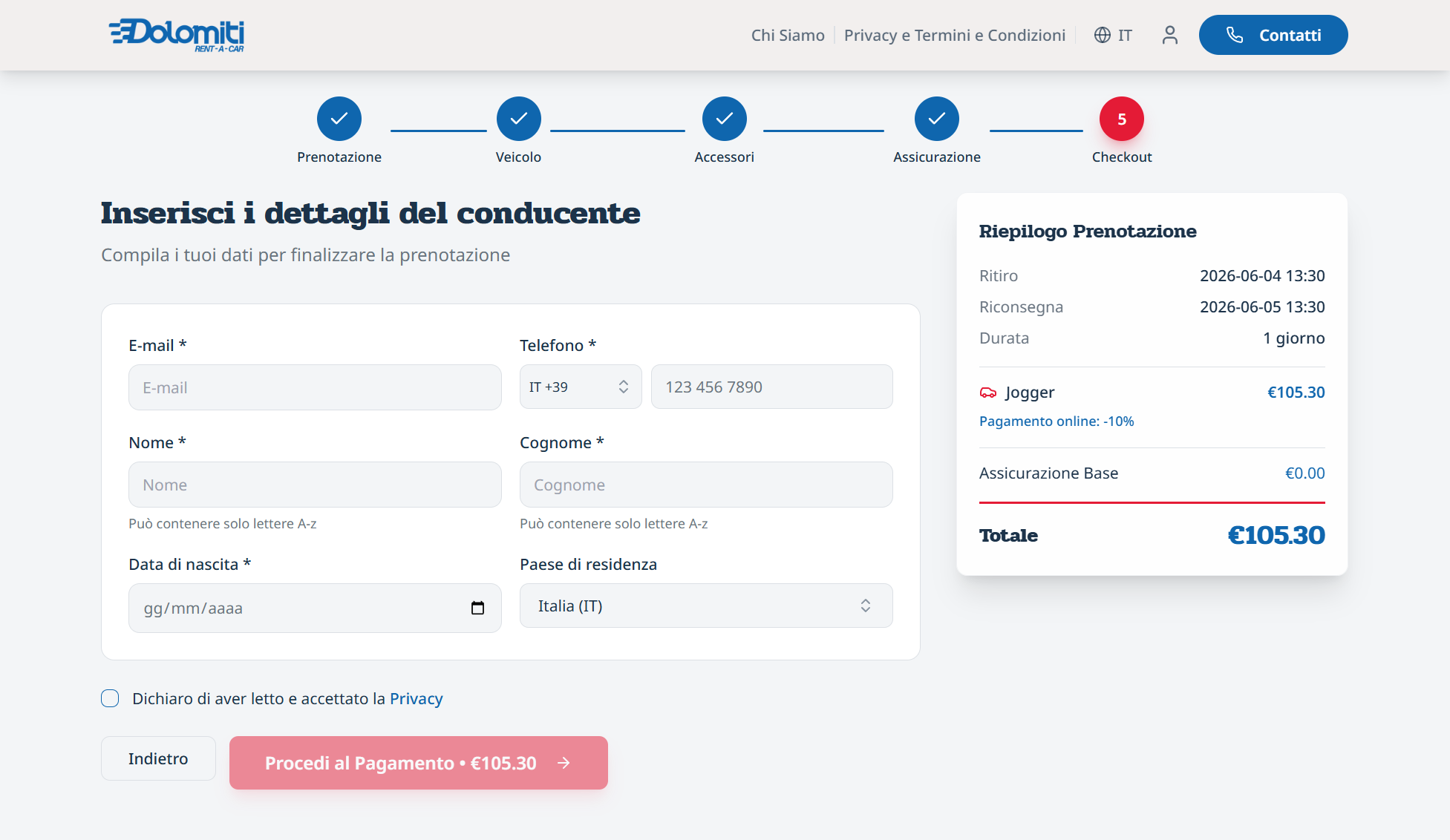Open Privacy e Termini e Condizioni

pyautogui.click(x=955, y=35)
